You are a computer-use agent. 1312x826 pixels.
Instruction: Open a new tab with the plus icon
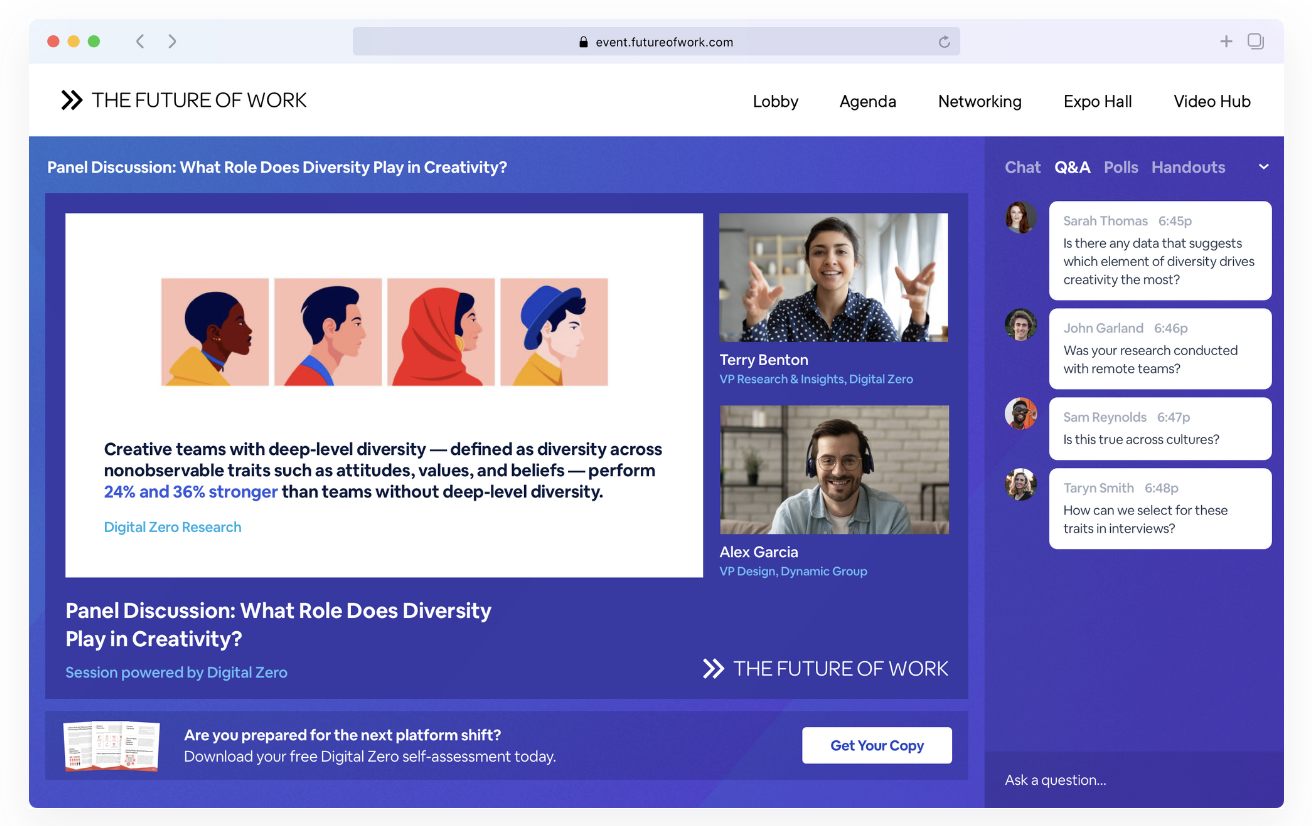pos(1226,41)
